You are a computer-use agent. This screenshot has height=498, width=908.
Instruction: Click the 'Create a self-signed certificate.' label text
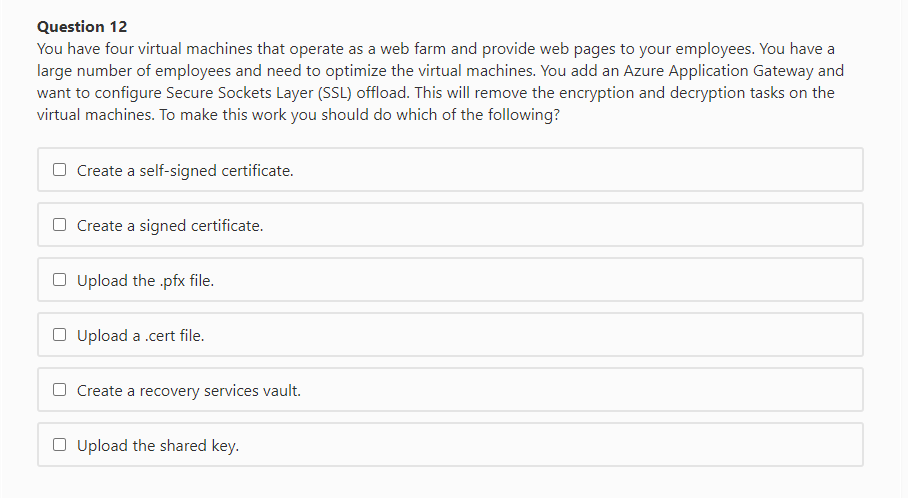pyautogui.click(x=185, y=171)
